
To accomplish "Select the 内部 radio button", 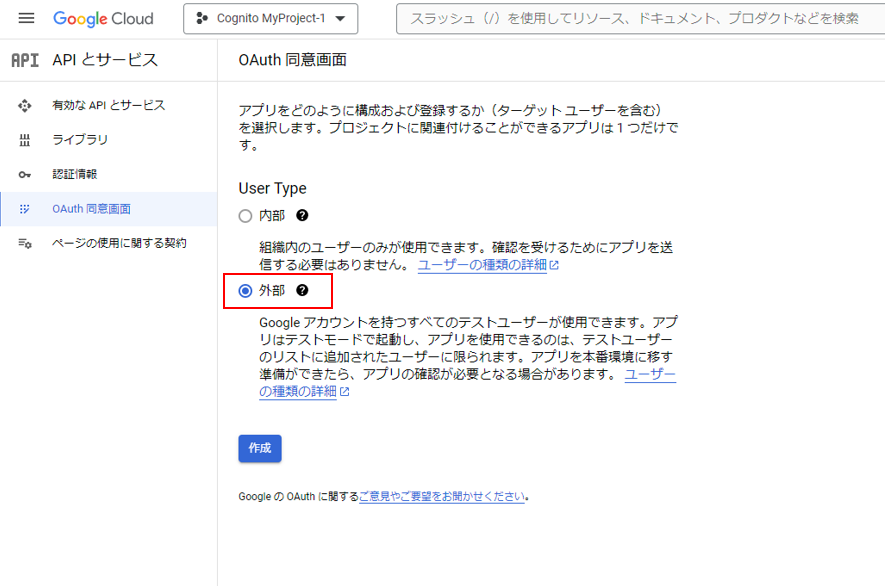I will [x=245, y=216].
